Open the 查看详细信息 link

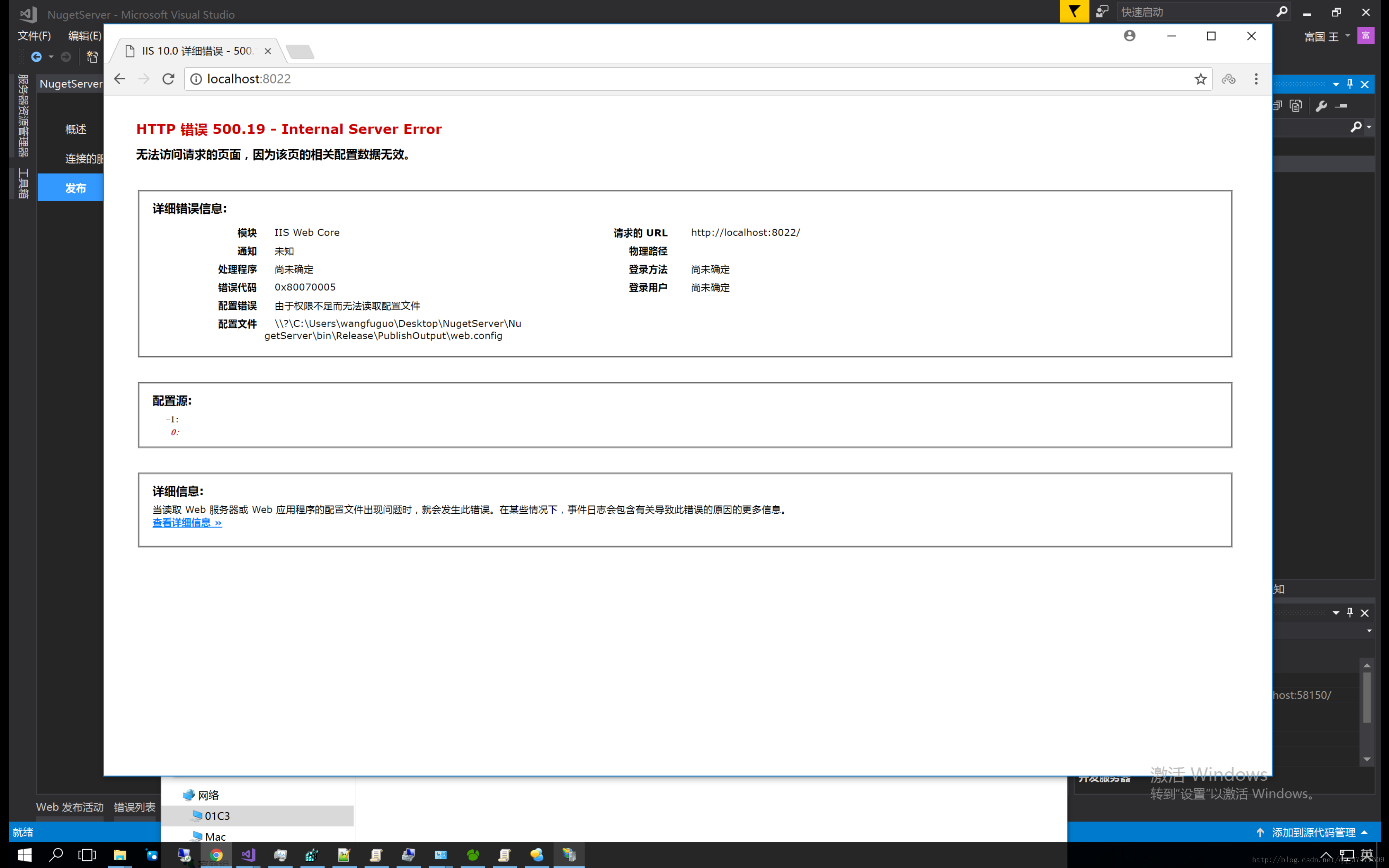tap(187, 522)
